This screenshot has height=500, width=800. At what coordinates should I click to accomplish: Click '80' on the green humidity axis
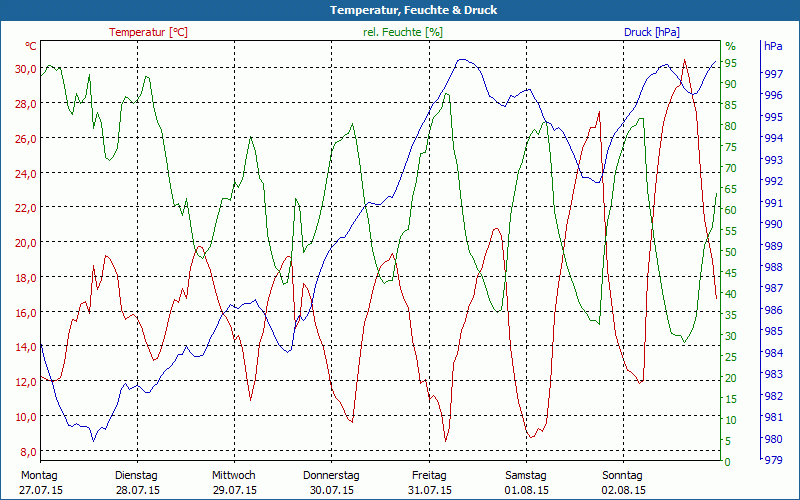(x=731, y=126)
